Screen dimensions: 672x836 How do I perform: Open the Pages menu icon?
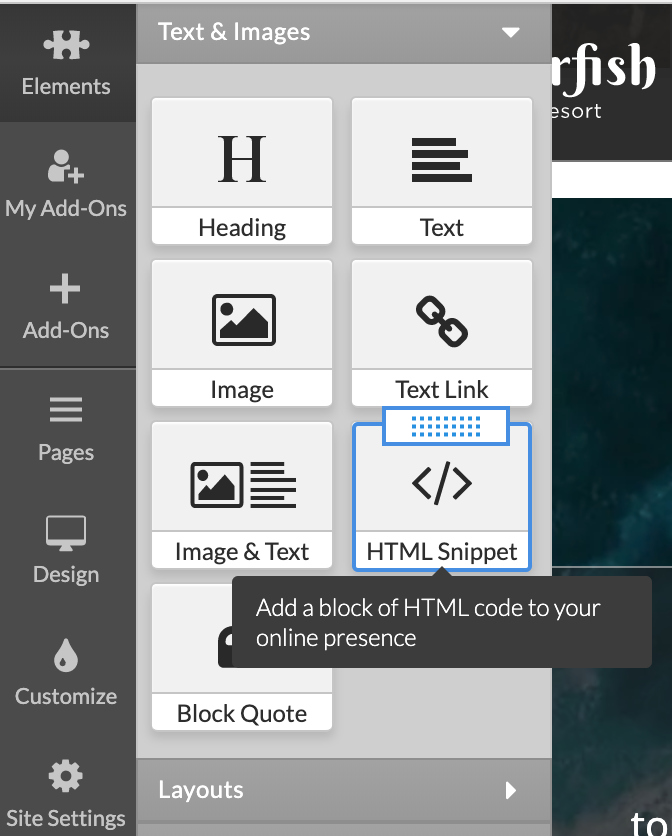(66, 409)
